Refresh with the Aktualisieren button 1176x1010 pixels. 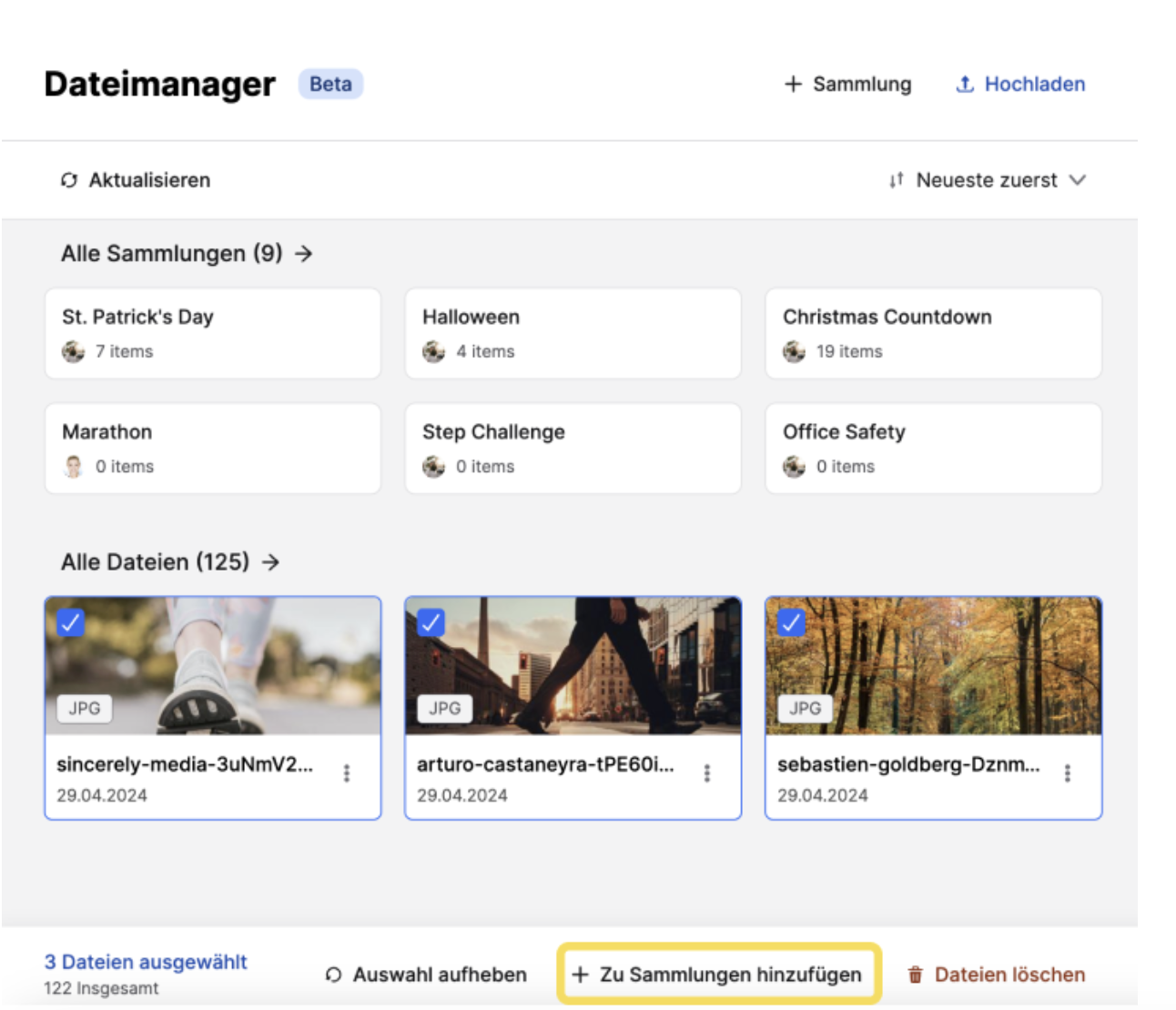(x=136, y=180)
